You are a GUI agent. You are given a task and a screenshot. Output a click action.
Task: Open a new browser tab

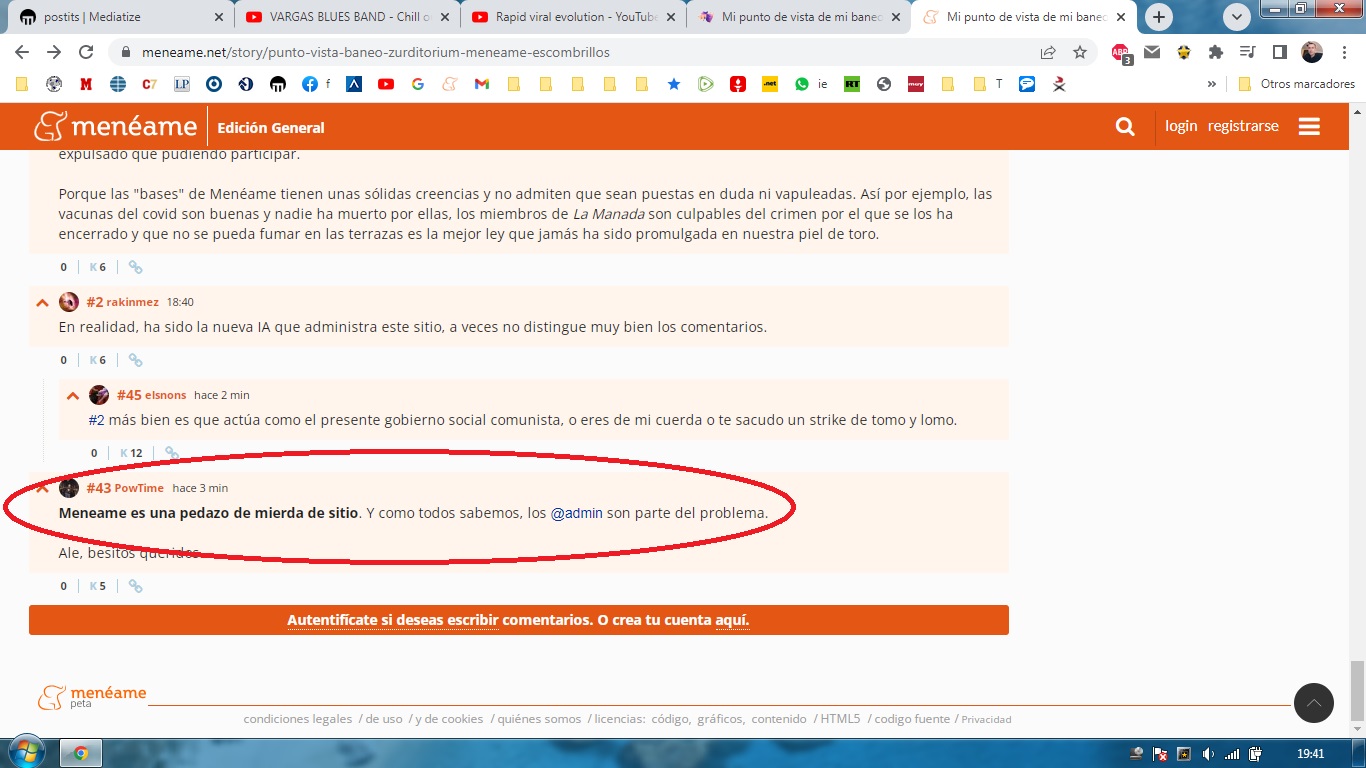click(1159, 16)
